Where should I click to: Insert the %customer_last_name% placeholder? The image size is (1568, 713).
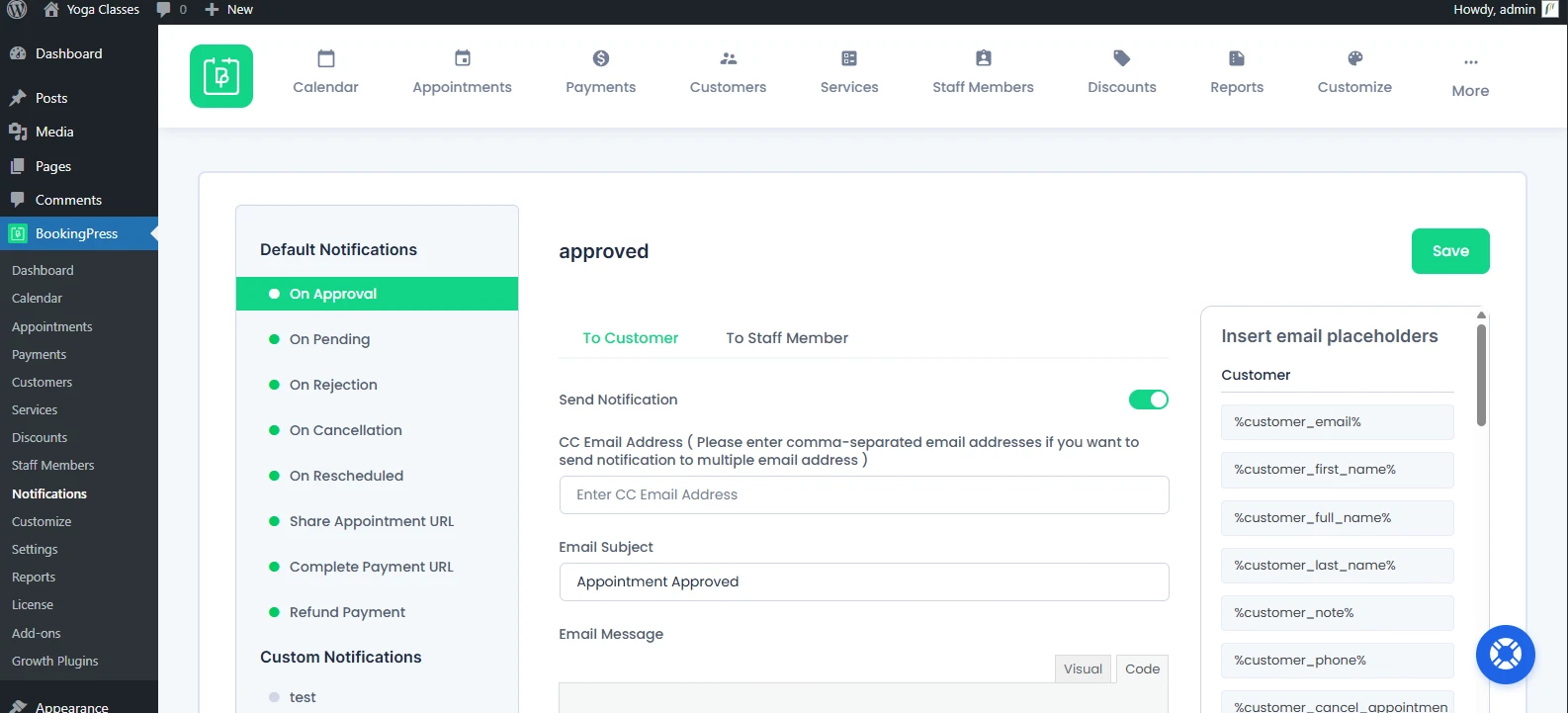pos(1338,566)
